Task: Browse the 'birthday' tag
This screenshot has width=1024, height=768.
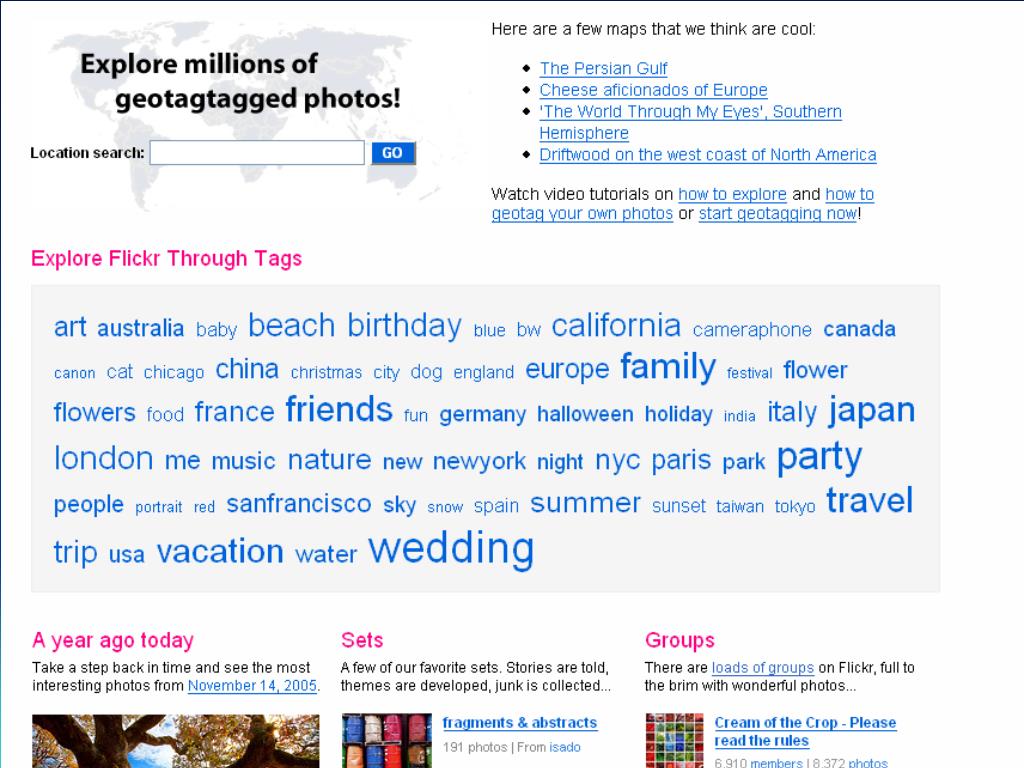Action: pyautogui.click(x=404, y=326)
